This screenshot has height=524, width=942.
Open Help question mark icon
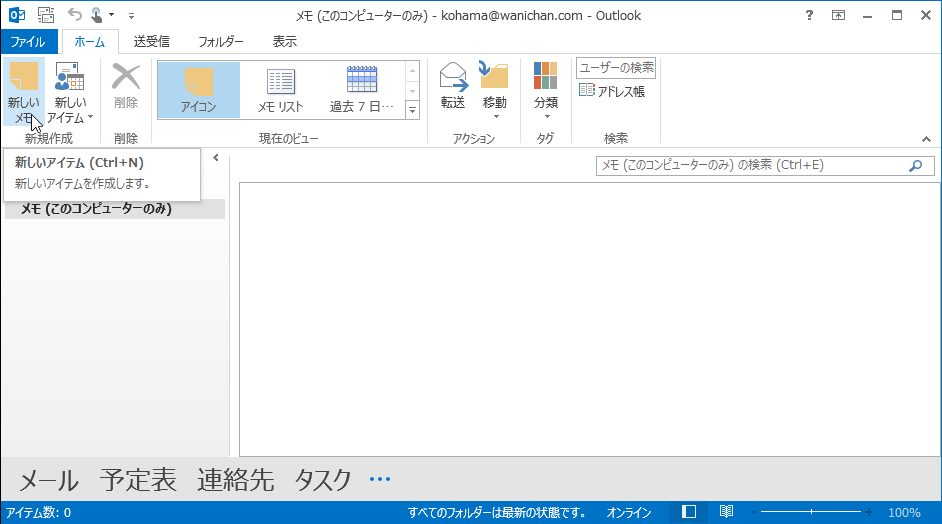[x=809, y=16]
